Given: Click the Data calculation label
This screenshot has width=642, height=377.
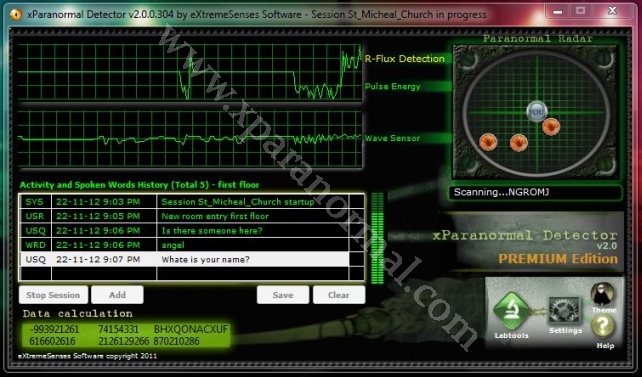Looking at the screenshot, I should (78, 314).
